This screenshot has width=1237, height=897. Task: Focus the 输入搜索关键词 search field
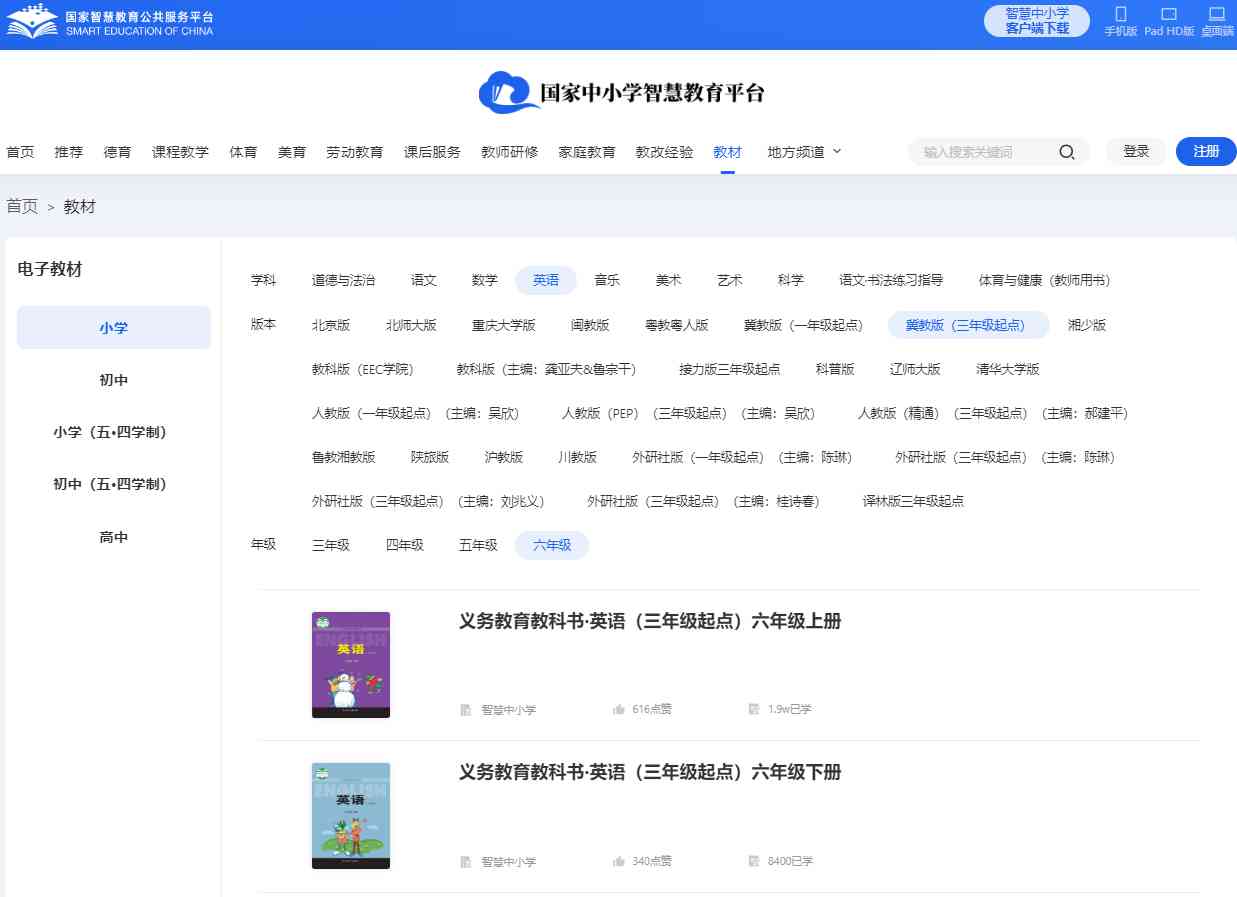(983, 152)
